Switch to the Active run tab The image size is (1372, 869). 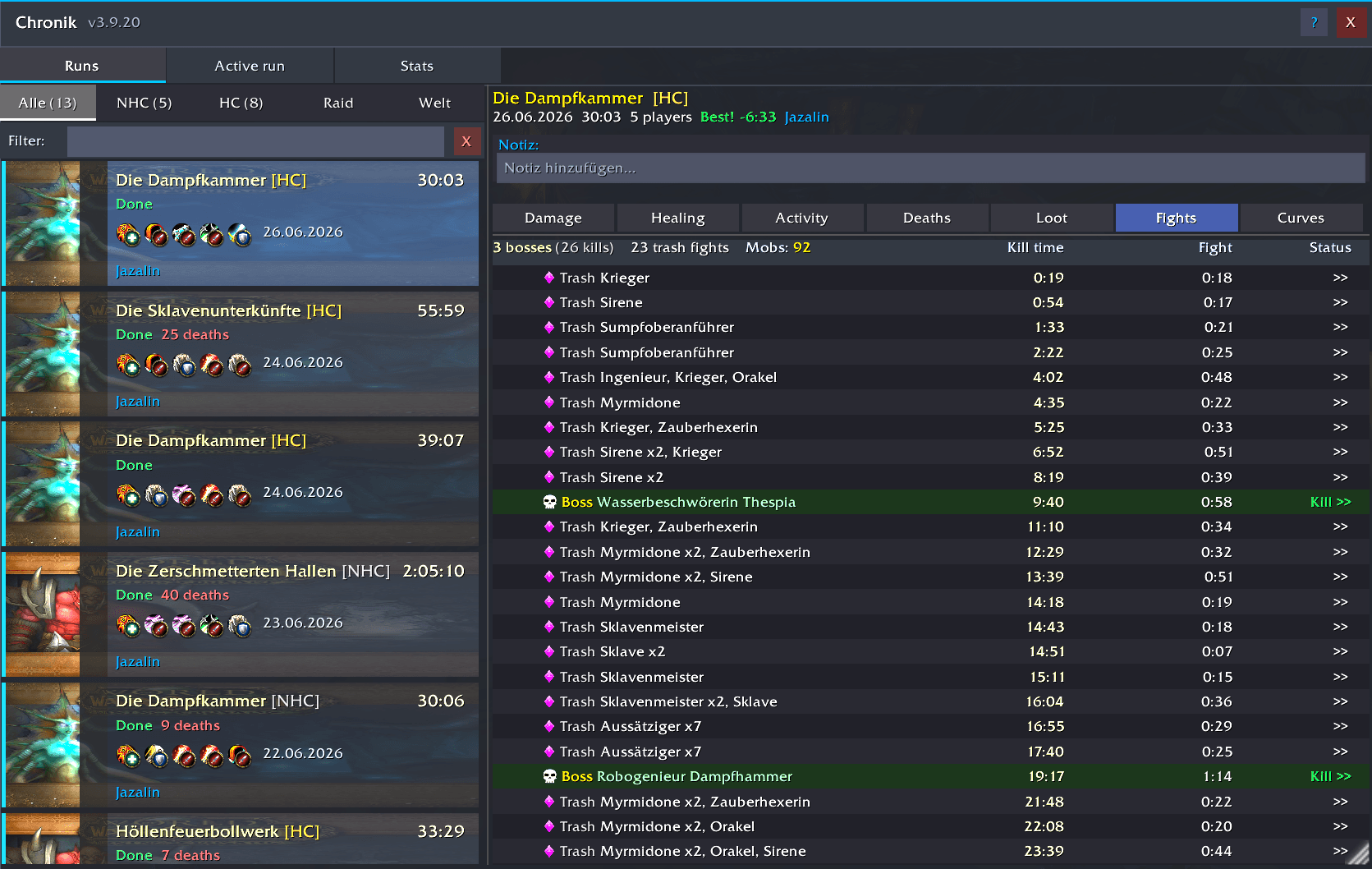tap(250, 66)
